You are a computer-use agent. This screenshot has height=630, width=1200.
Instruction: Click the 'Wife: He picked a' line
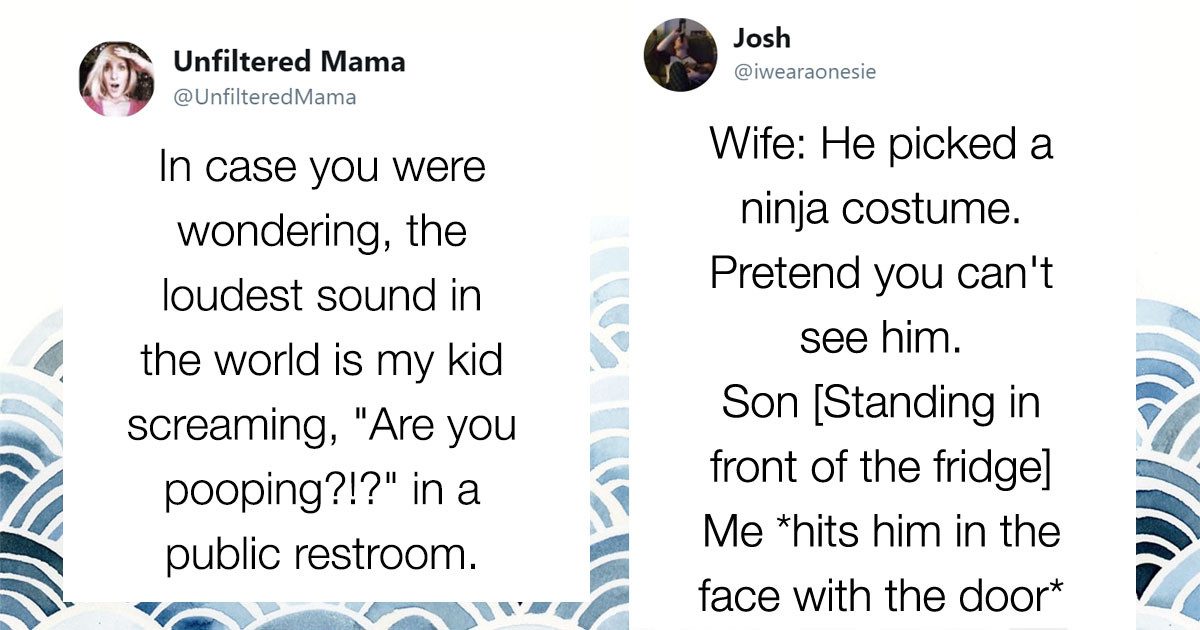[881, 144]
